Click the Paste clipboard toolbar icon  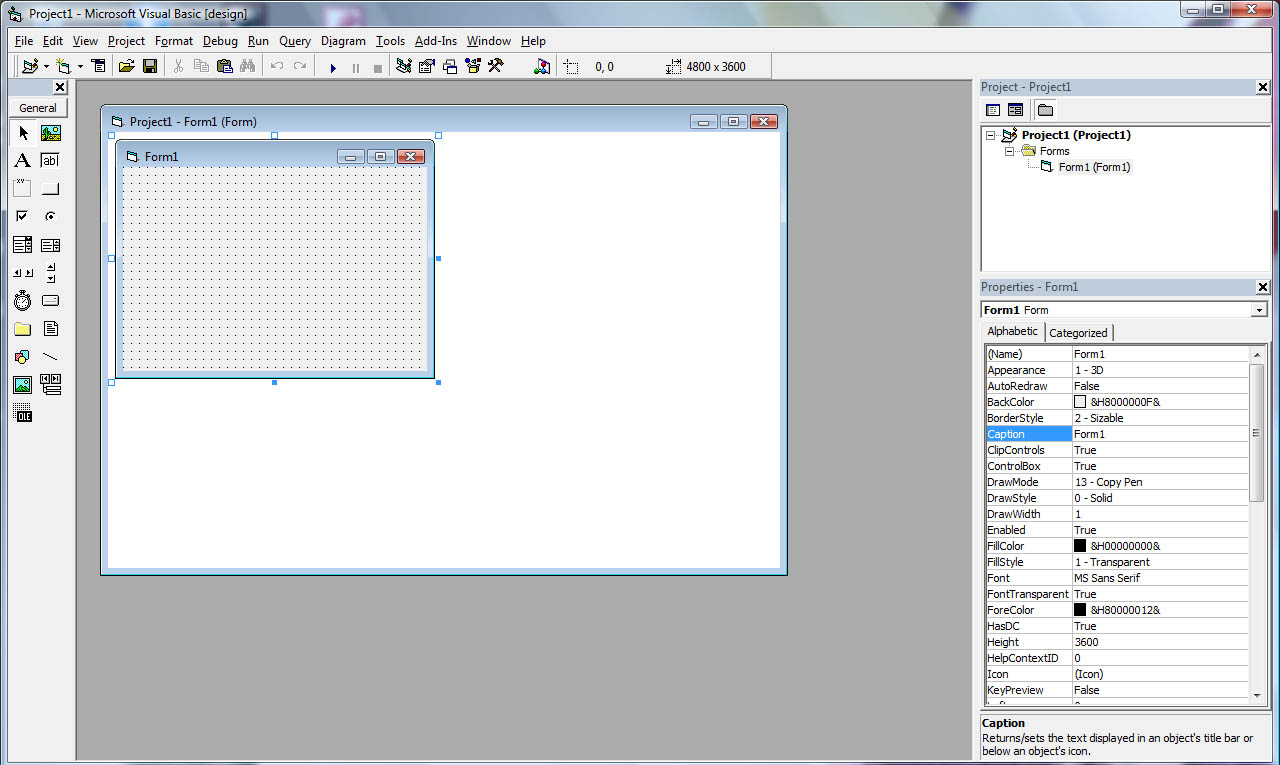[x=224, y=67]
